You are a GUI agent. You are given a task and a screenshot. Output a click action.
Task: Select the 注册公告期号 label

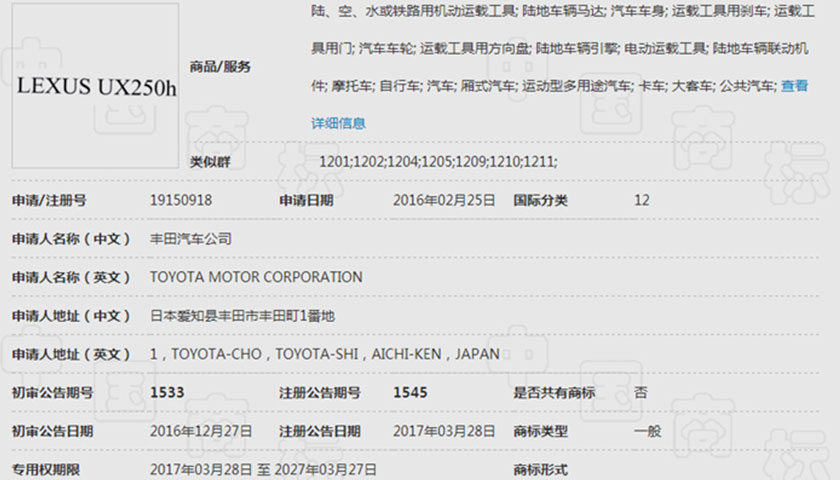click(x=320, y=393)
